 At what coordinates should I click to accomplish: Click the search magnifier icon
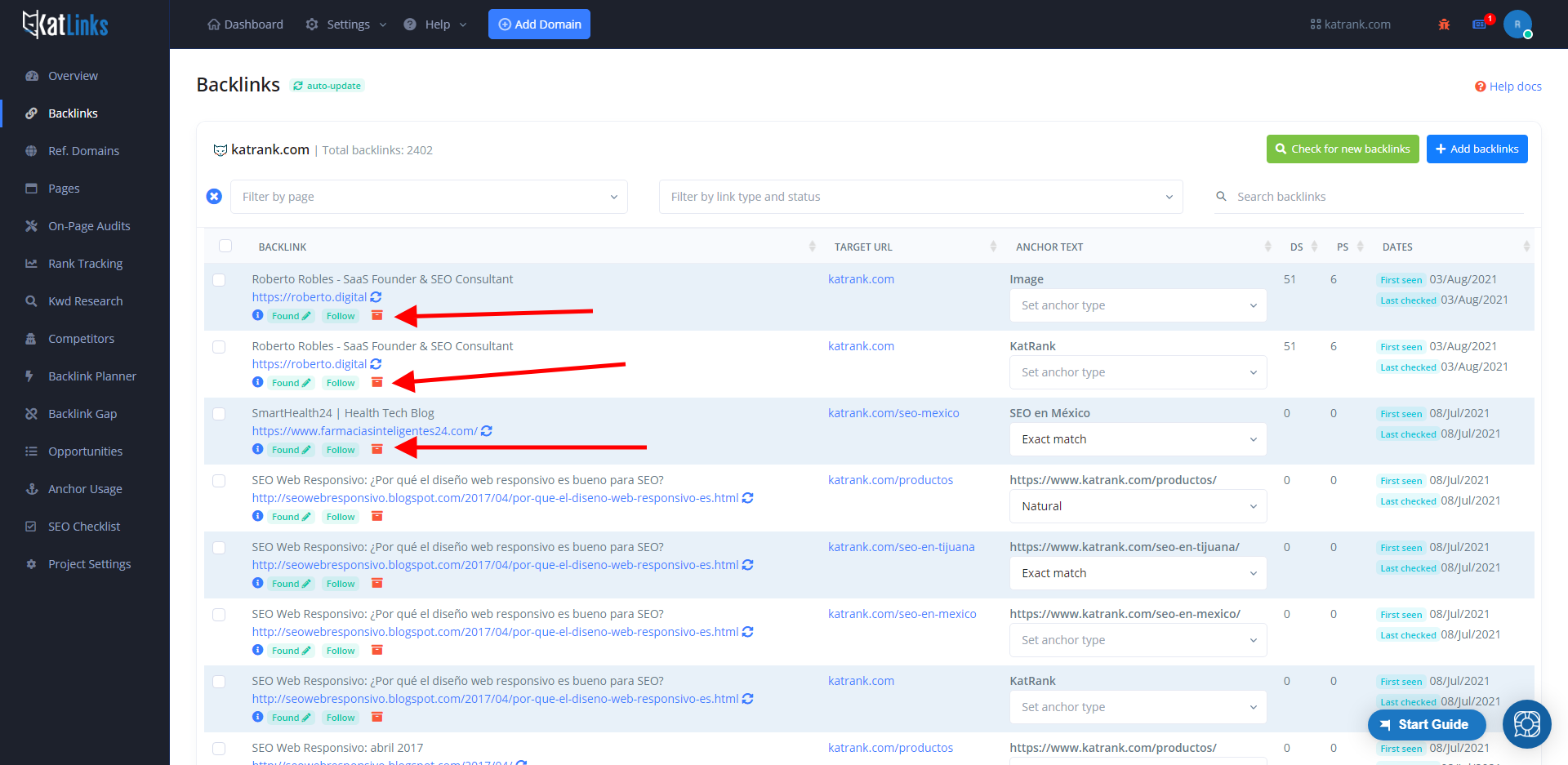1222,197
